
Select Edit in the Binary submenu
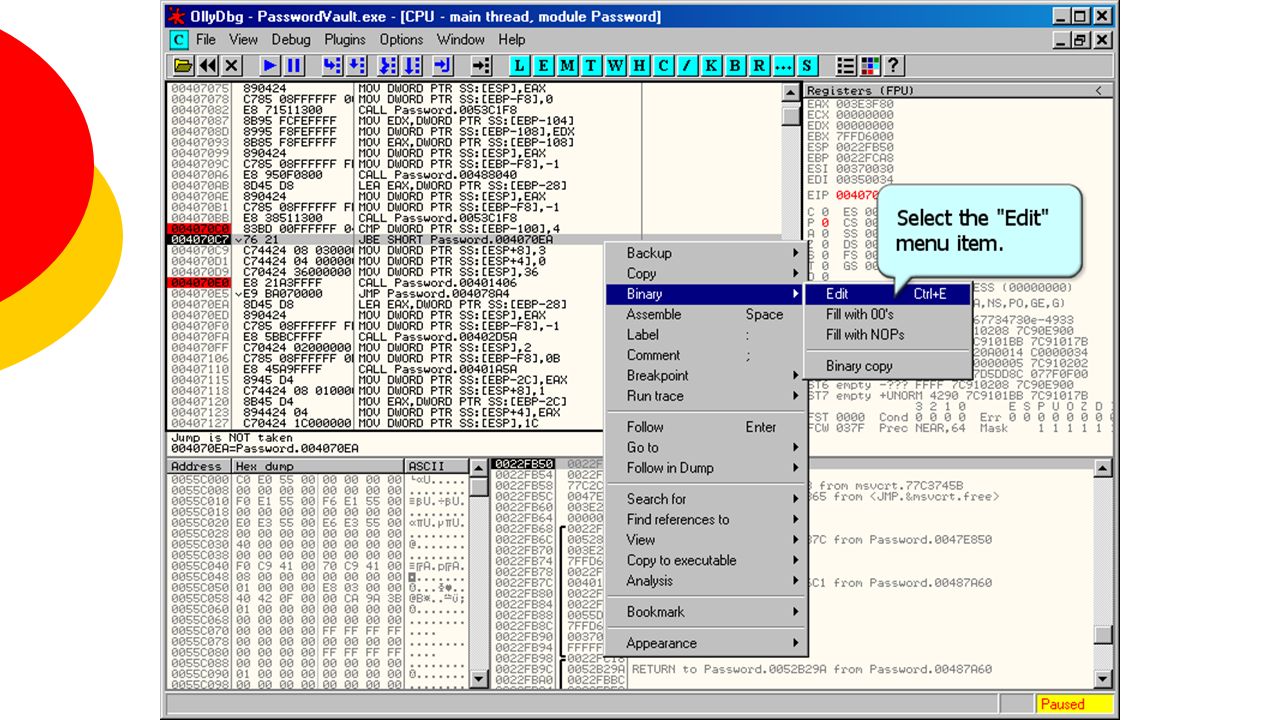[x=888, y=294]
